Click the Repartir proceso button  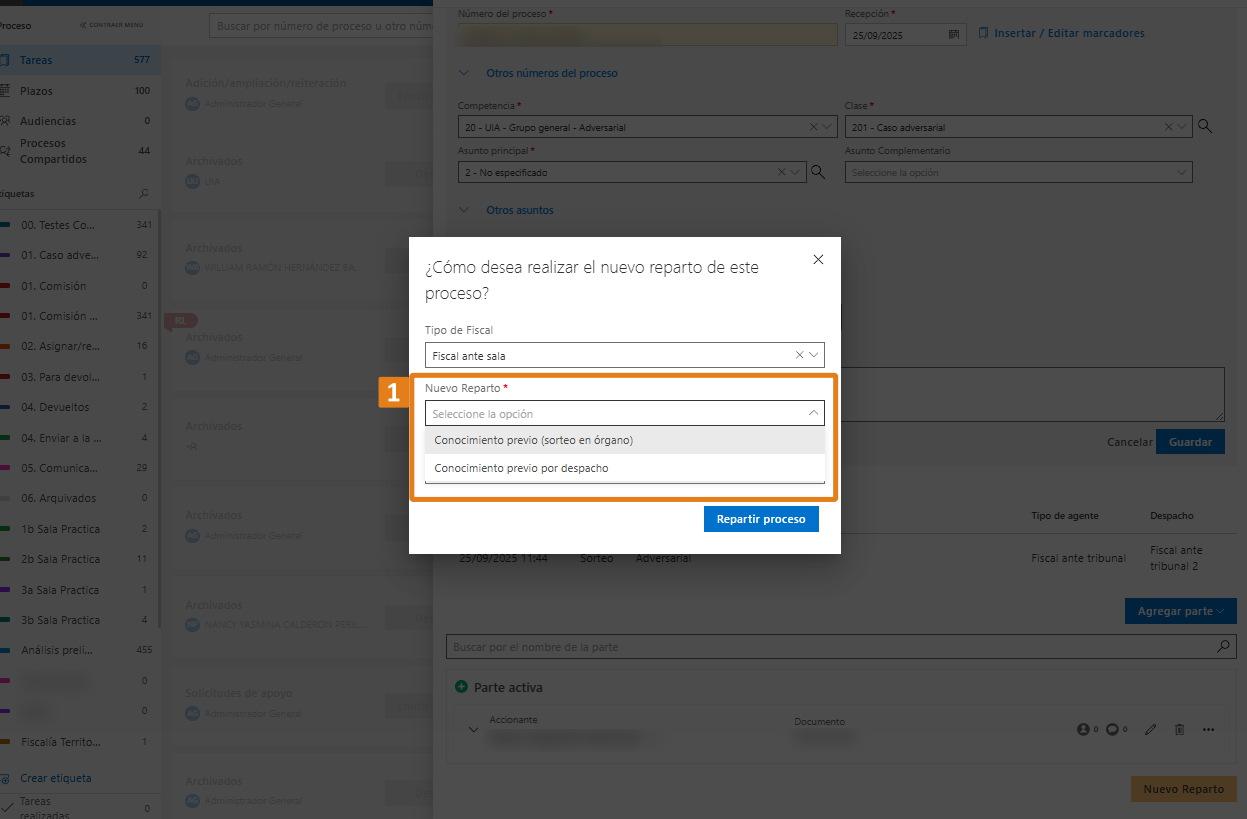[x=761, y=519]
